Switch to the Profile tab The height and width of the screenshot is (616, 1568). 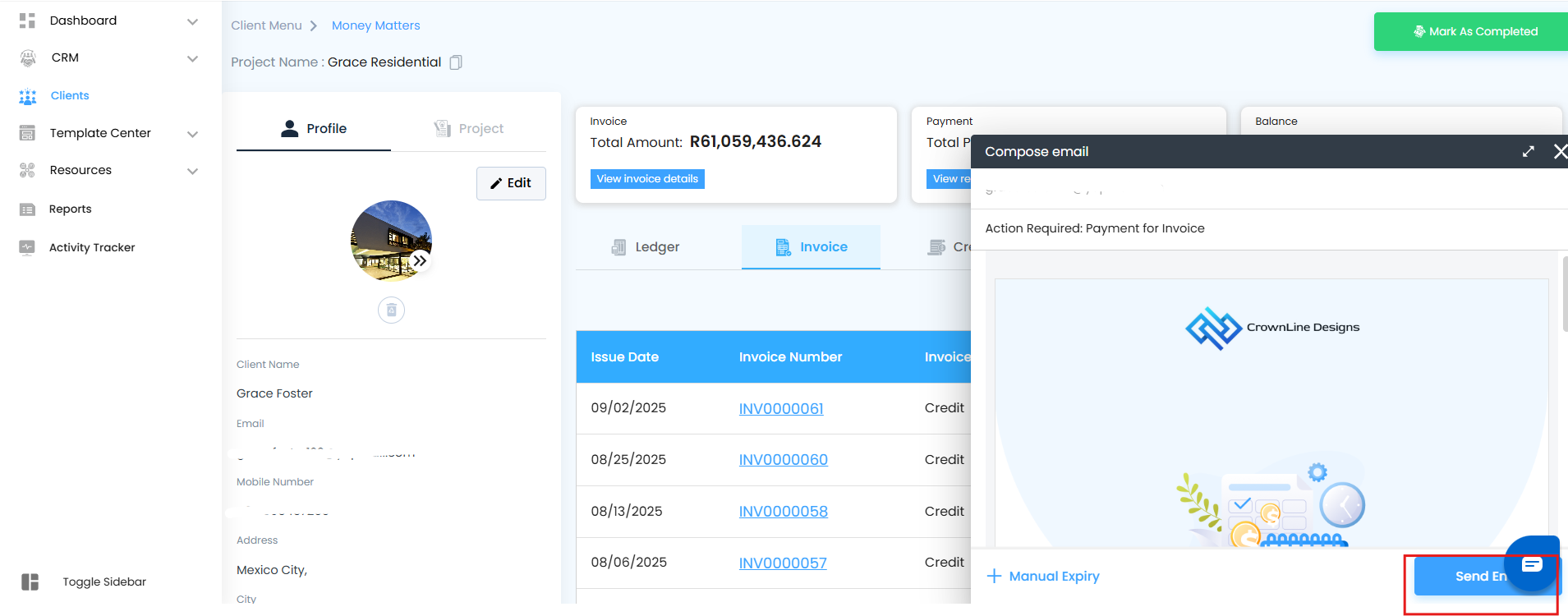[314, 129]
